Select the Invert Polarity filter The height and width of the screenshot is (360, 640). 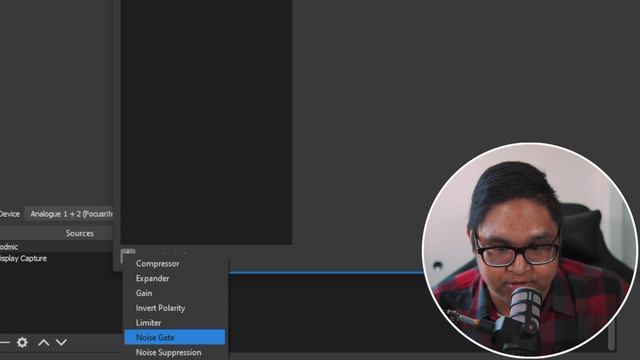coord(175,308)
